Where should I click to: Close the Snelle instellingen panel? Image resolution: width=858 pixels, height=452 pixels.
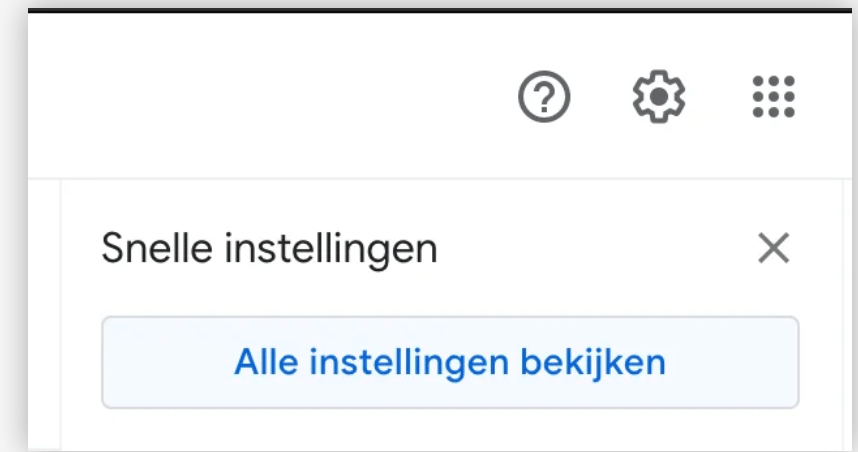[x=773, y=248]
